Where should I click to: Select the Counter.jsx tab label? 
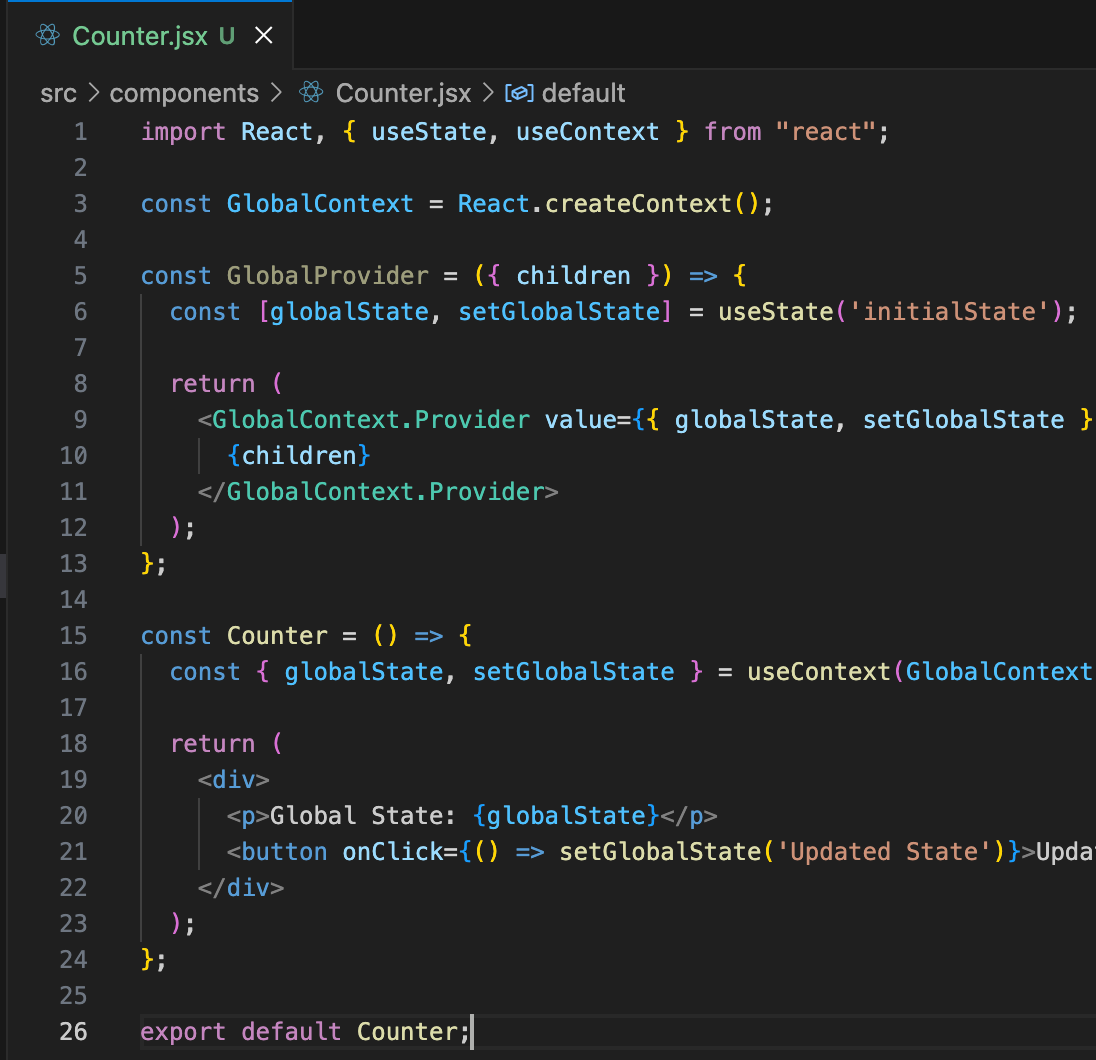pos(140,37)
